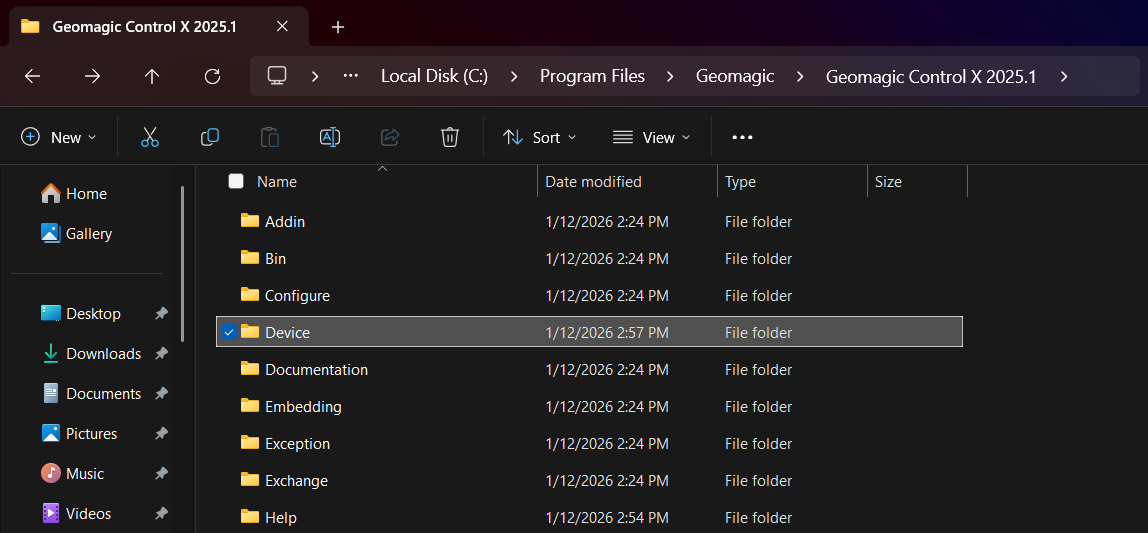This screenshot has width=1148, height=533.
Task: Open Videos from quick access
Action: (x=76, y=513)
